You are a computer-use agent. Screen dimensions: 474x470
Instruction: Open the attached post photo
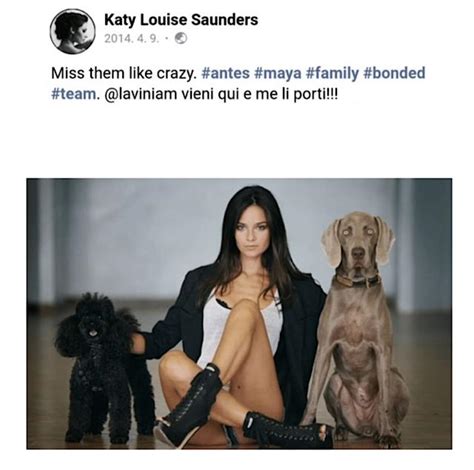coord(239,313)
